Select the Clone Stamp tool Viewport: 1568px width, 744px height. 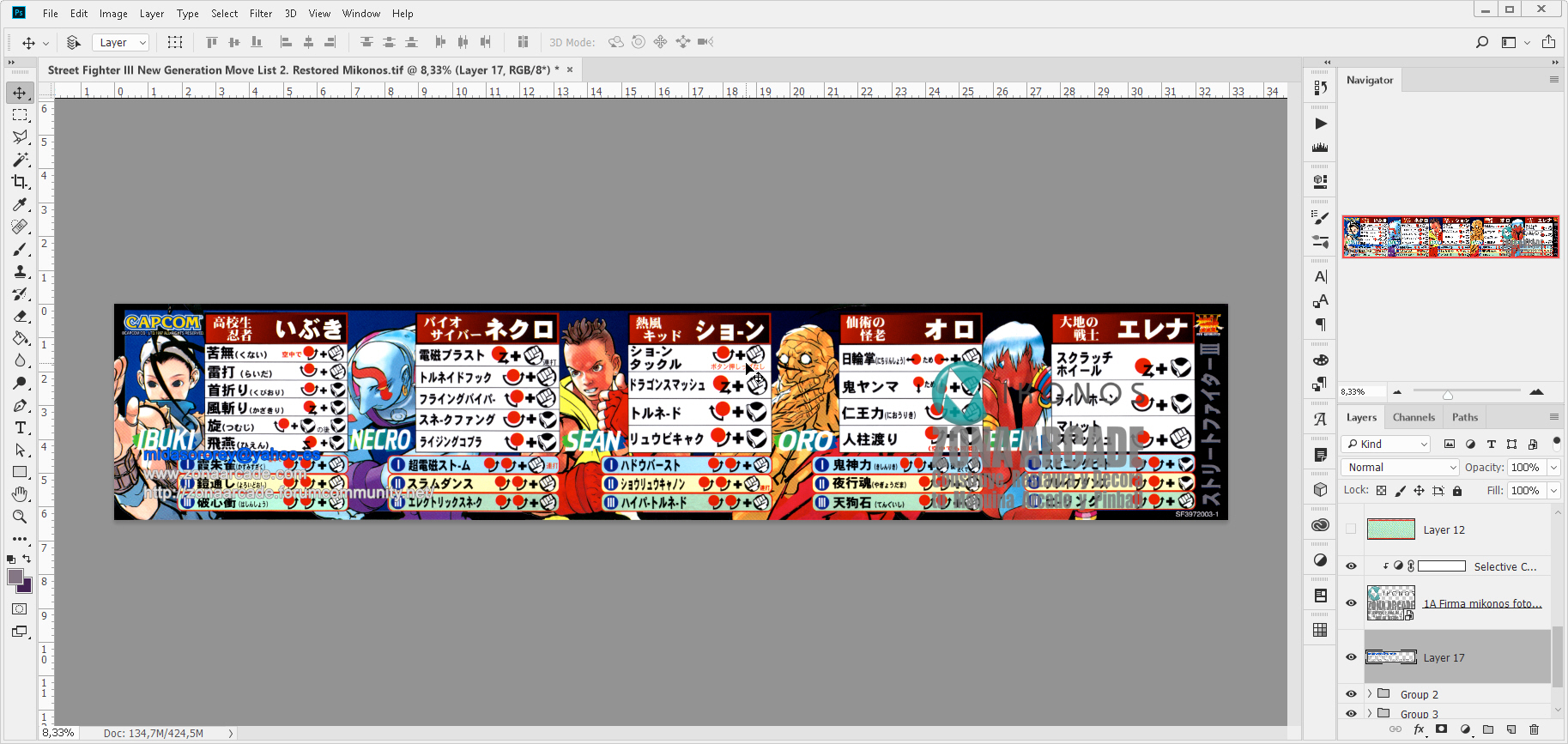pos(20,271)
